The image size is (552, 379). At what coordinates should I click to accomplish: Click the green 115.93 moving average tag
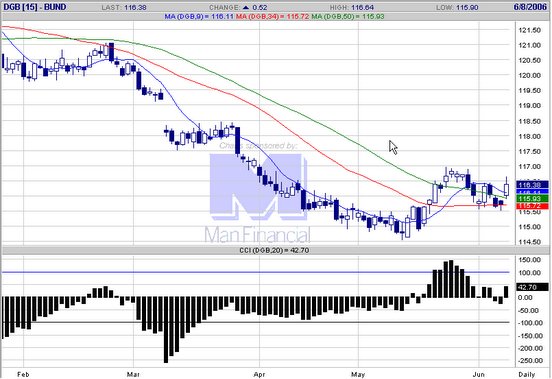pyautogui.click(x=532, y=199)
